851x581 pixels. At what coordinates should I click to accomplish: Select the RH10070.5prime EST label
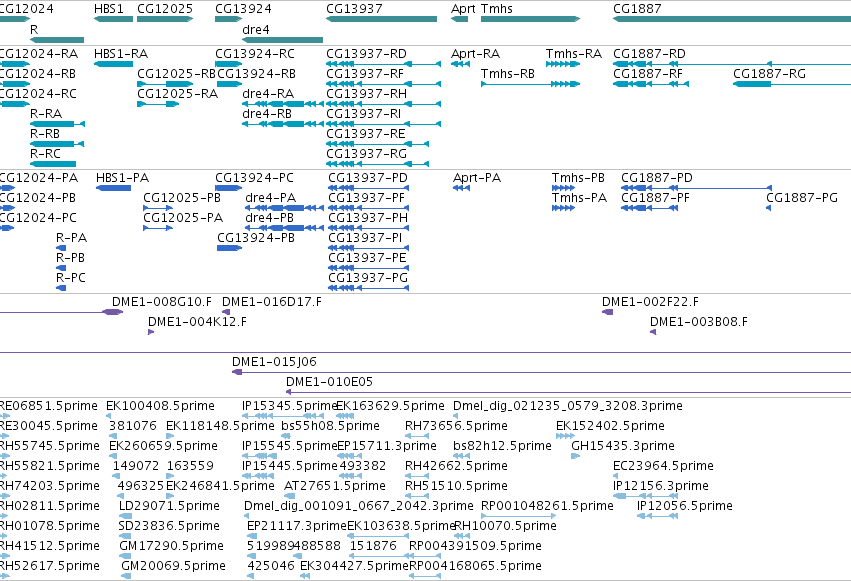coord(505,526)
